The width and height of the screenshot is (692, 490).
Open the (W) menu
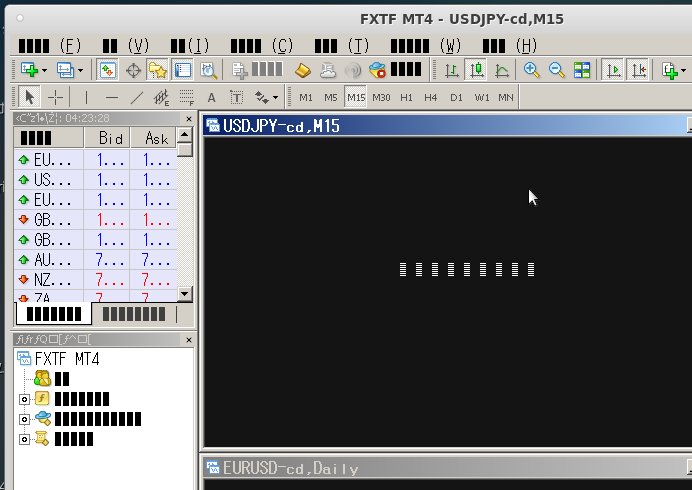(x=426, y=45)
